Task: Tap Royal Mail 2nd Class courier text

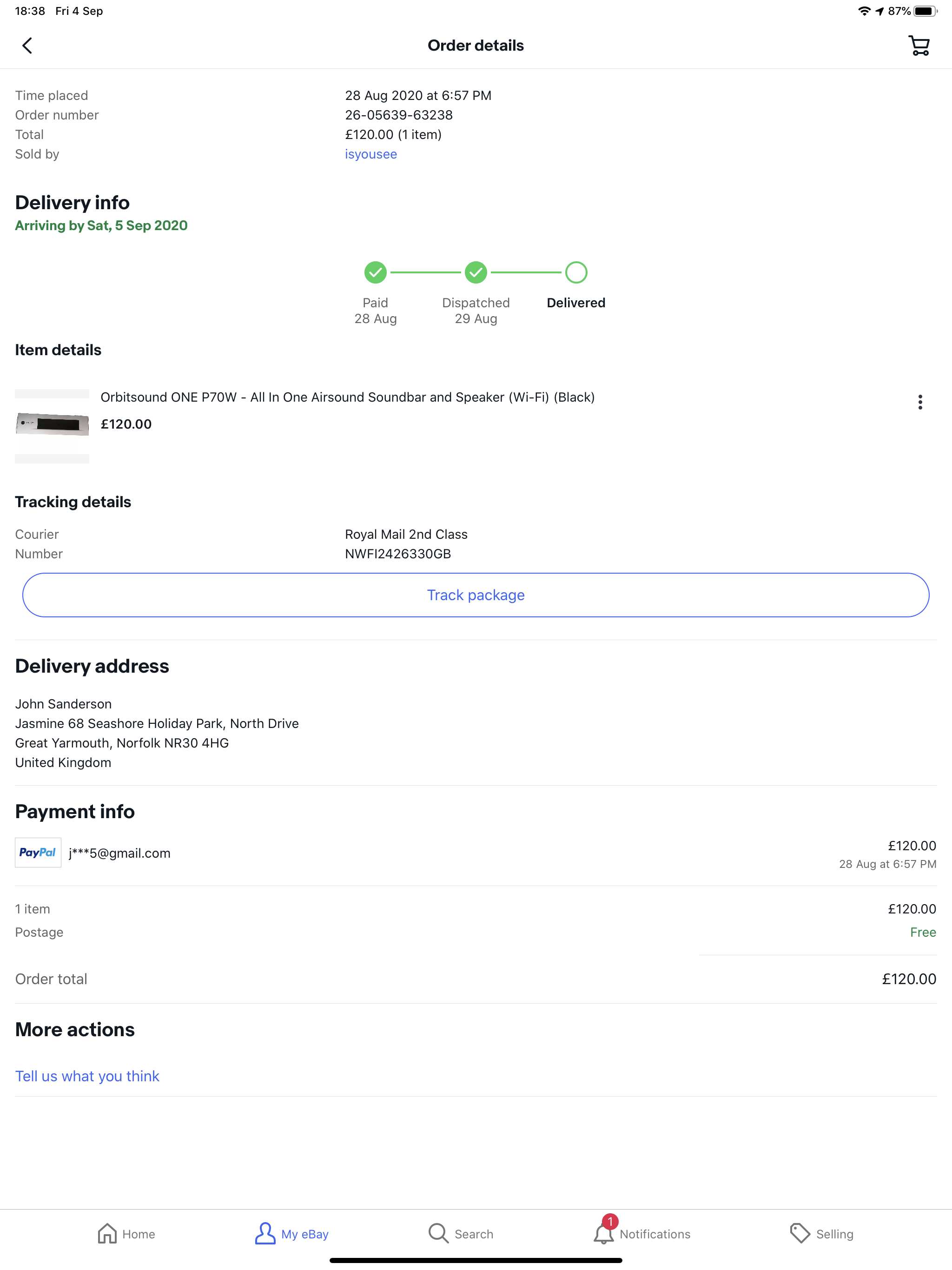Action: pyautogui.click(x=406, y=534)
